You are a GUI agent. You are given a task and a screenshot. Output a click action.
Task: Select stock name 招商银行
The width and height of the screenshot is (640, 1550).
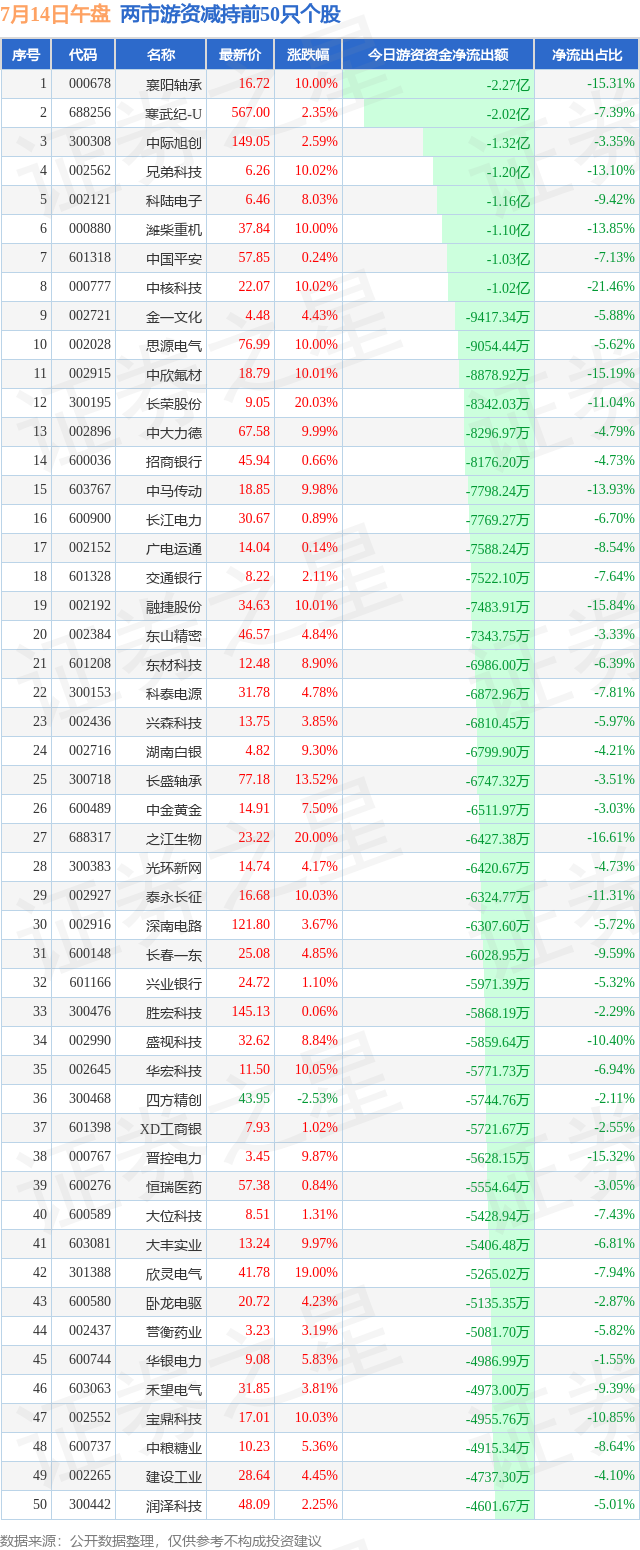tap(174, 461)
